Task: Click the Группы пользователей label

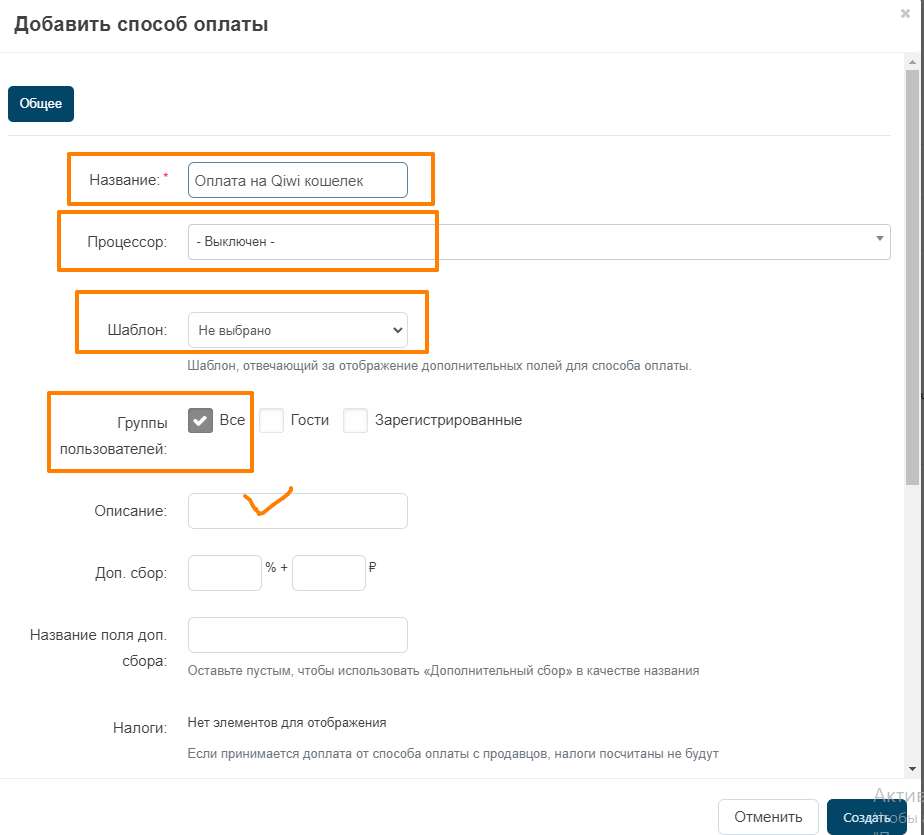Action: click(x=113, y=435)
